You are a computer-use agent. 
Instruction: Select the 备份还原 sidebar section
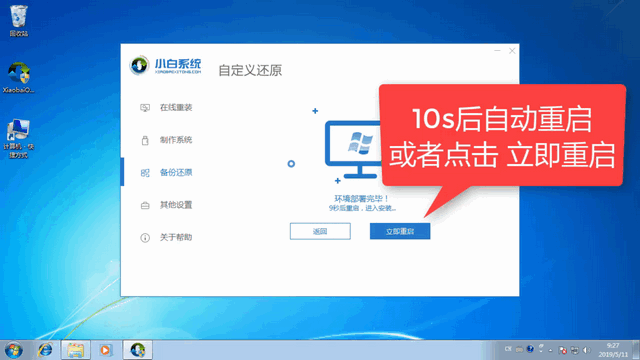click(176, 172)
